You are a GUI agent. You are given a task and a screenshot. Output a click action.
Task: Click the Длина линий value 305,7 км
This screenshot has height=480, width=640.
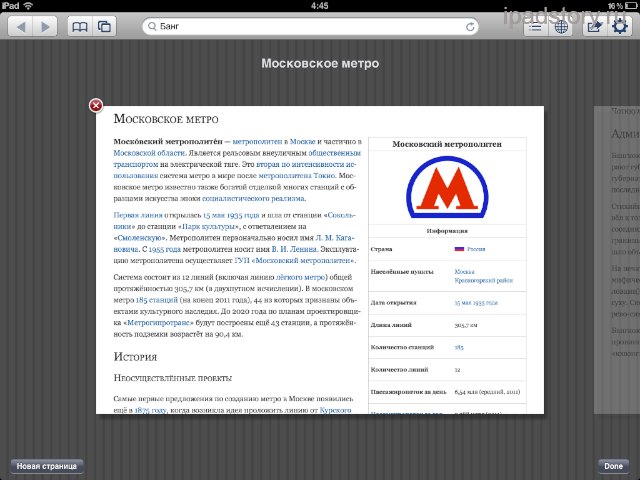[466, 325]
